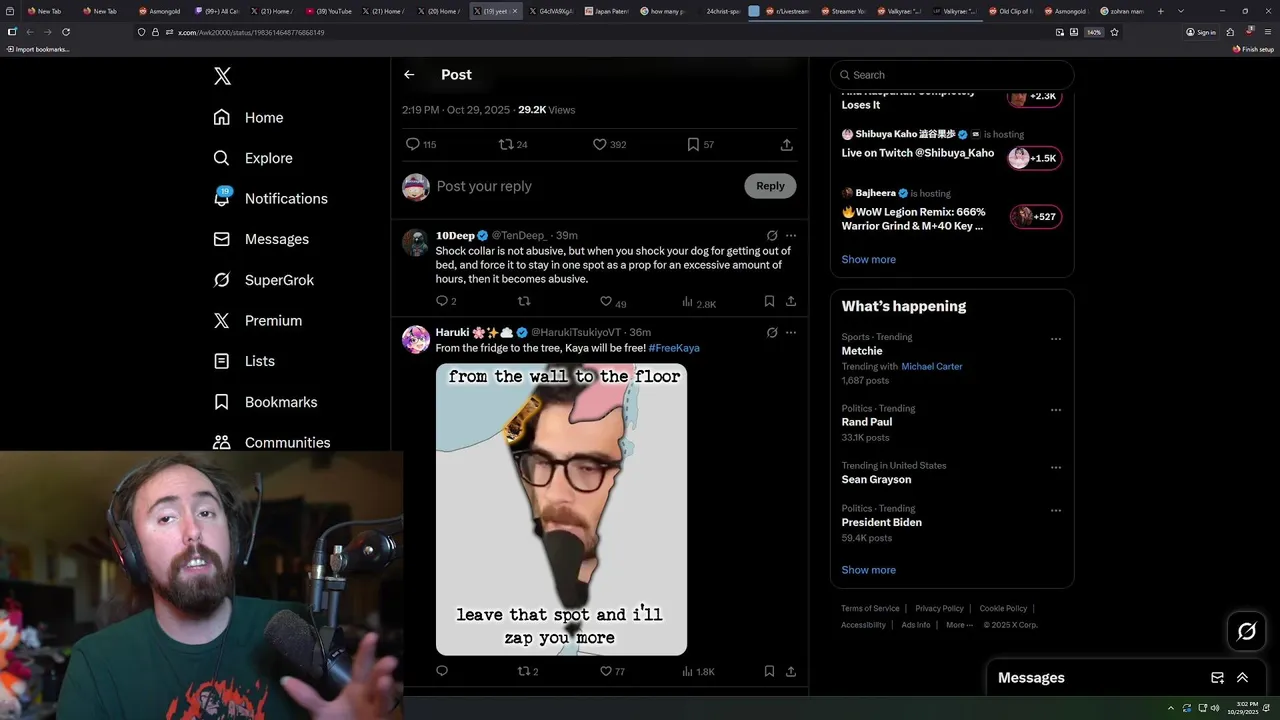The width and height of the screenshot is (1280, 720).
Task: Click the X logo in the sidebar
Action: (222, 76)
